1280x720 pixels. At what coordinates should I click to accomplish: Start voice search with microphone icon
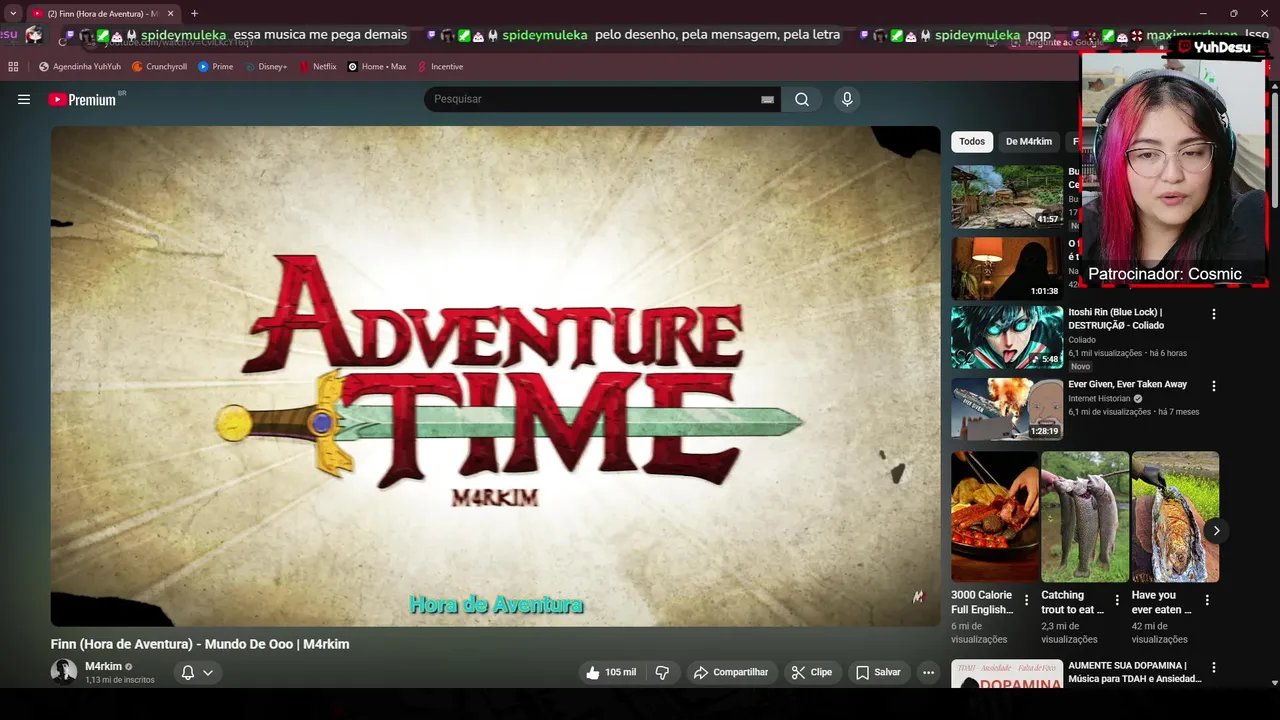(x=847, y=99)
